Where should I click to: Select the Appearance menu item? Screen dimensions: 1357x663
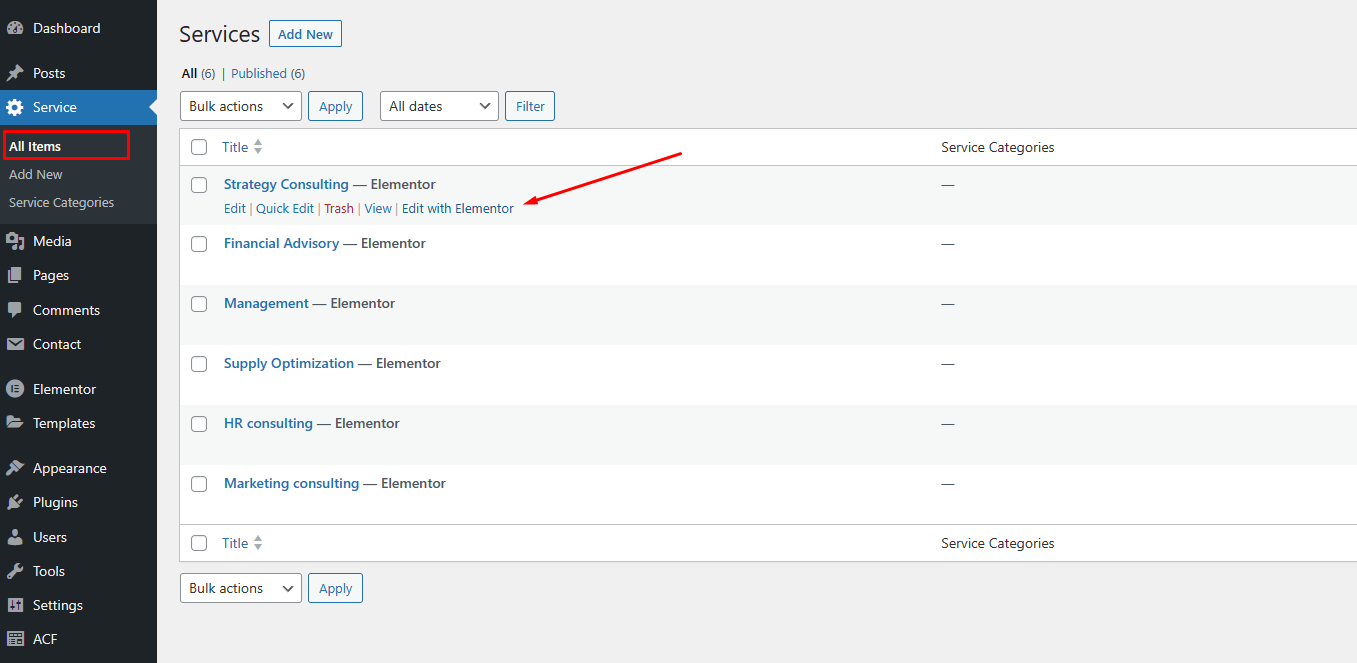(x=69, y=468)
